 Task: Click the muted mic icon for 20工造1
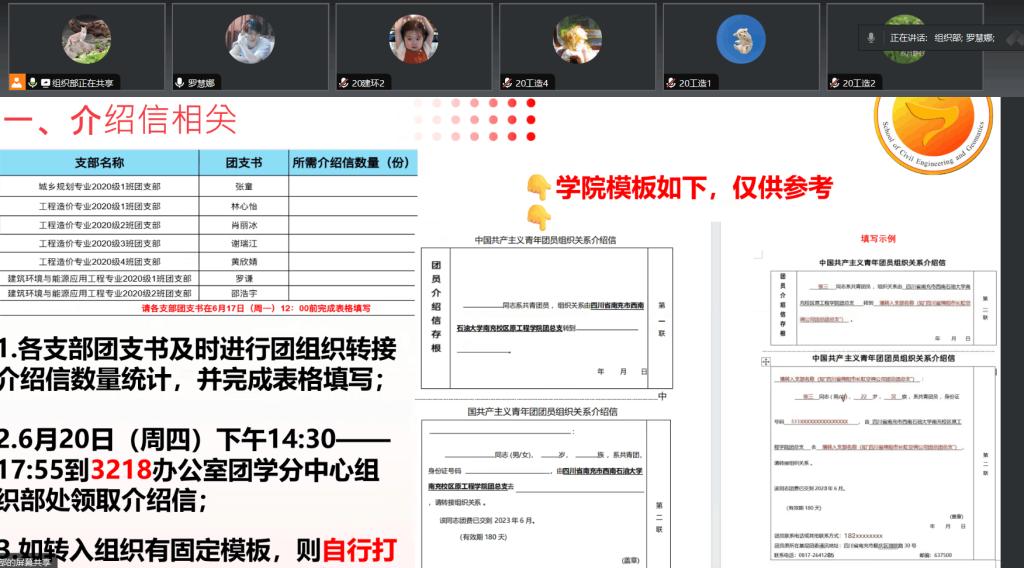pyautogui.click(x=670, y=82)
